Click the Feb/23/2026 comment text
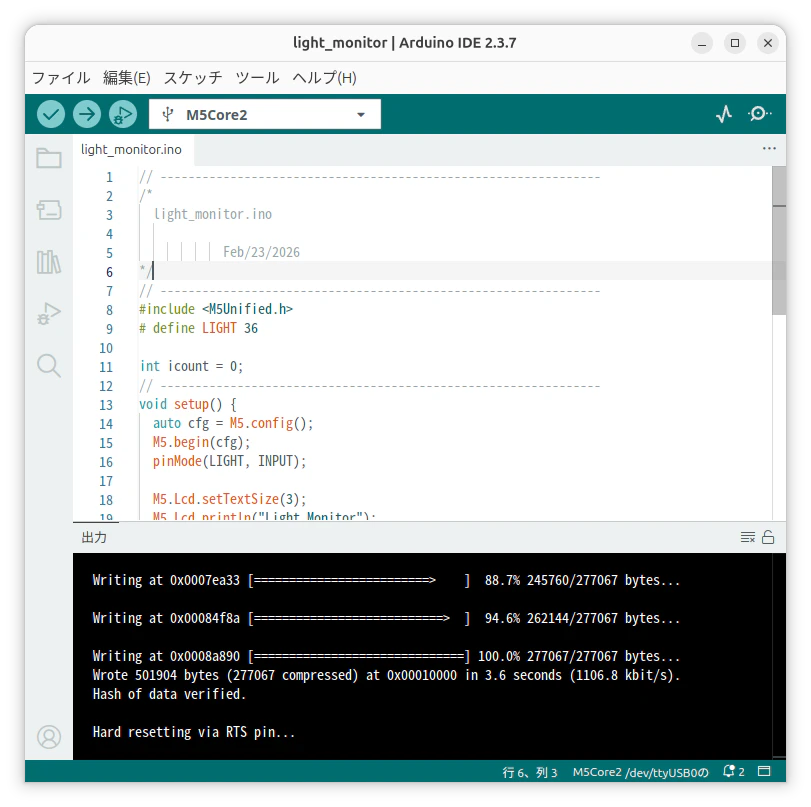Viewport: 811px width, 807px height. point(261,252)
